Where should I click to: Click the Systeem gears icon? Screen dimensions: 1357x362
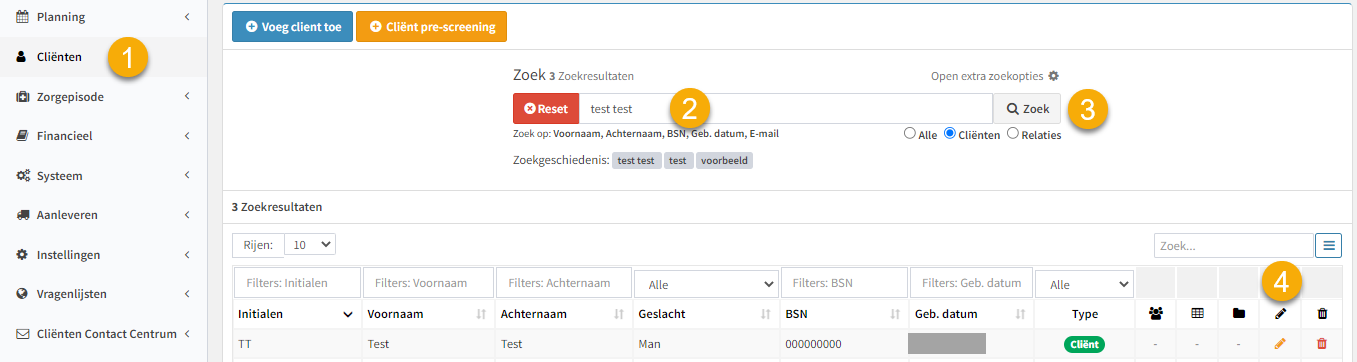tap(22, 176)
